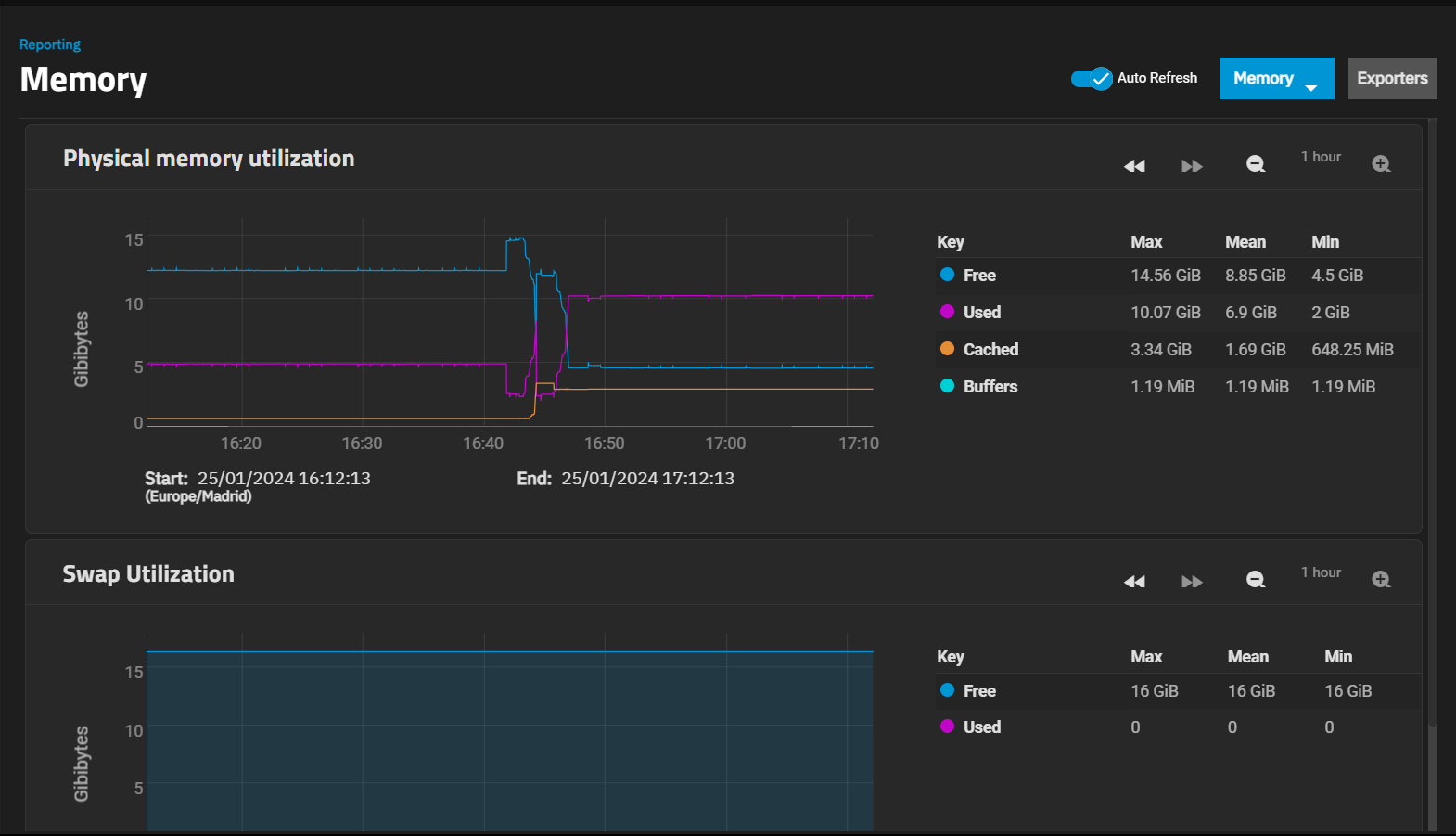Step back in Swap Utilization chart

click(x=1134, y=582)
